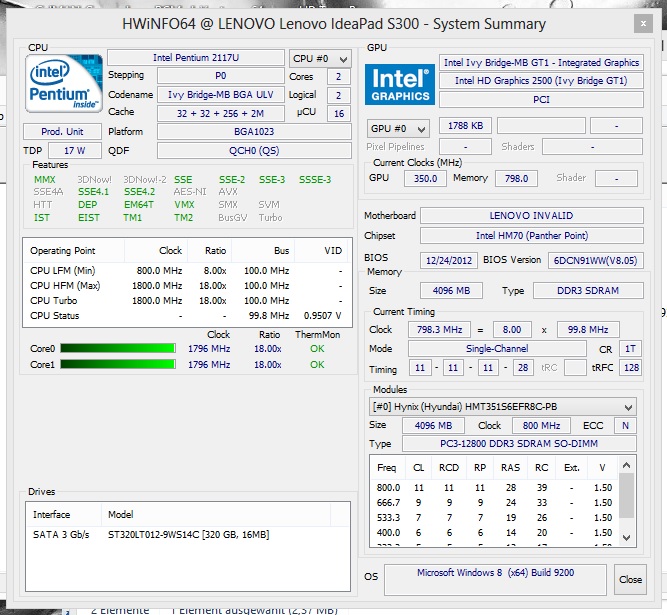Click the Platform value BGA1023
The image size is (667, 615).
point(254,131)
